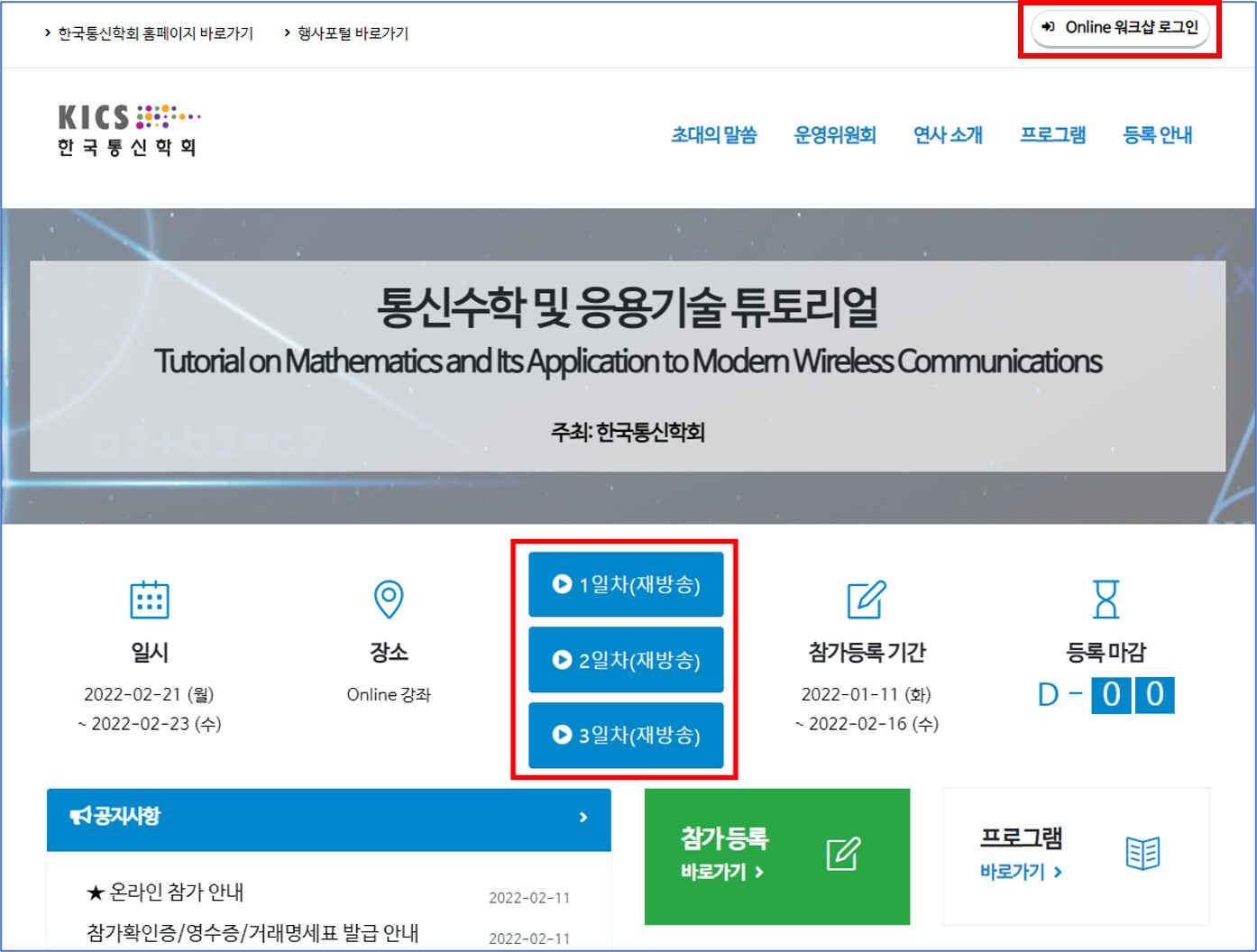Image resolution: width=1257 pixels, height=952 pixels.
Task: Click the KICS 한국통신학회 logo
Action: [128, 131]
